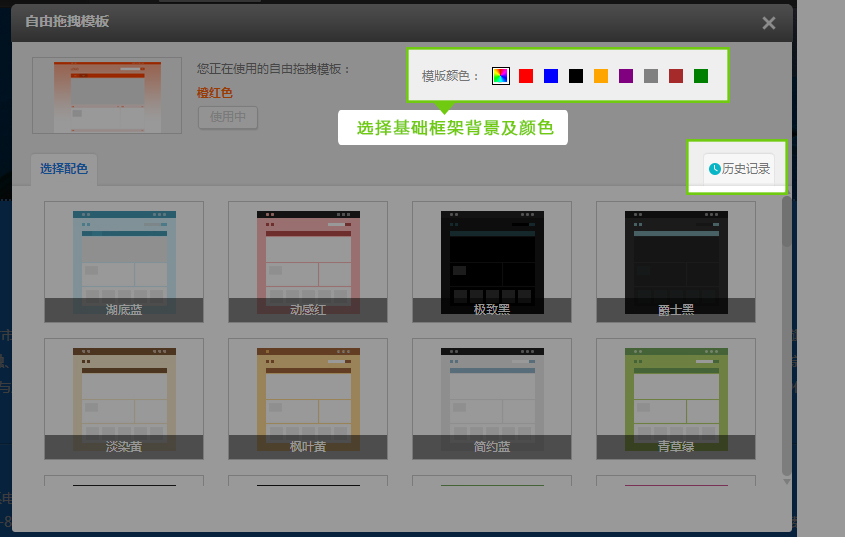Pick the red template color
The width and height of the screenshot is (845, 537).
[x=526, y=76]
